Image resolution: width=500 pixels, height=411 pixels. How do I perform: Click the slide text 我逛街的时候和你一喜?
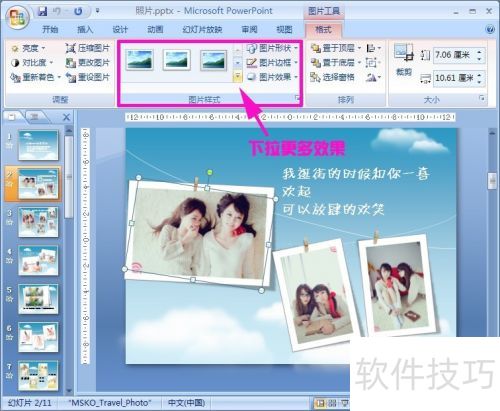[x=356, y=174]
